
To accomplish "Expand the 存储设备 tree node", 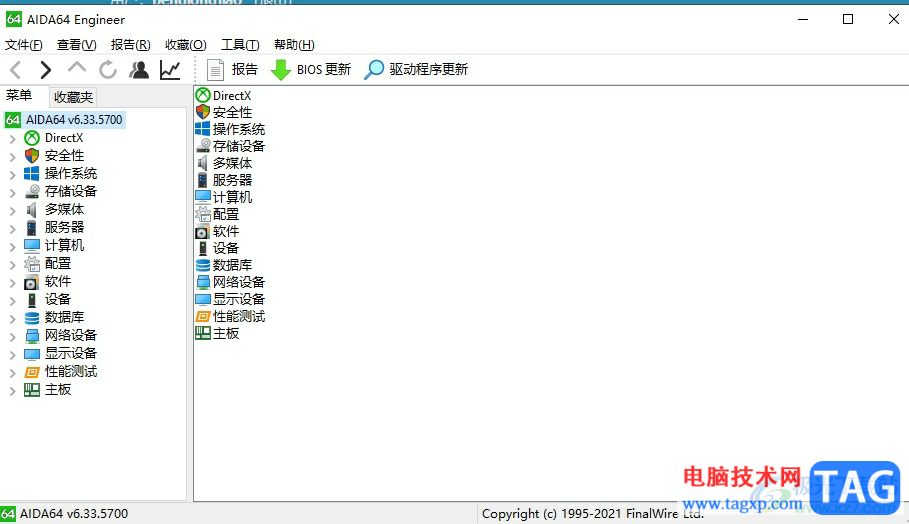I will pyautogui.click(x=12, y=192).
